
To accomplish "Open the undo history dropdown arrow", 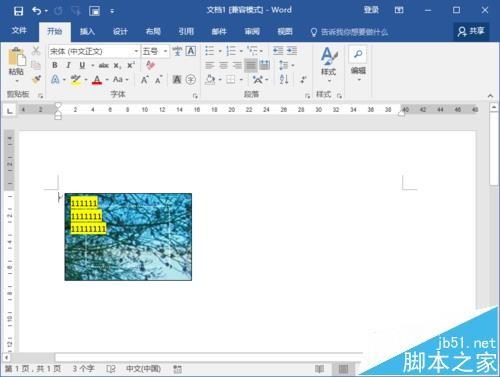I will 46,11.
